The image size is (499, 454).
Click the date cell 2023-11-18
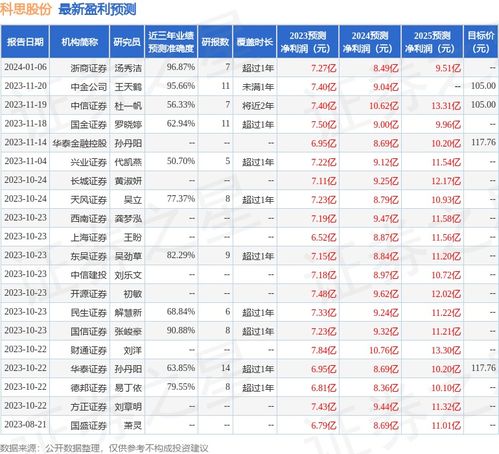point(25,124)
